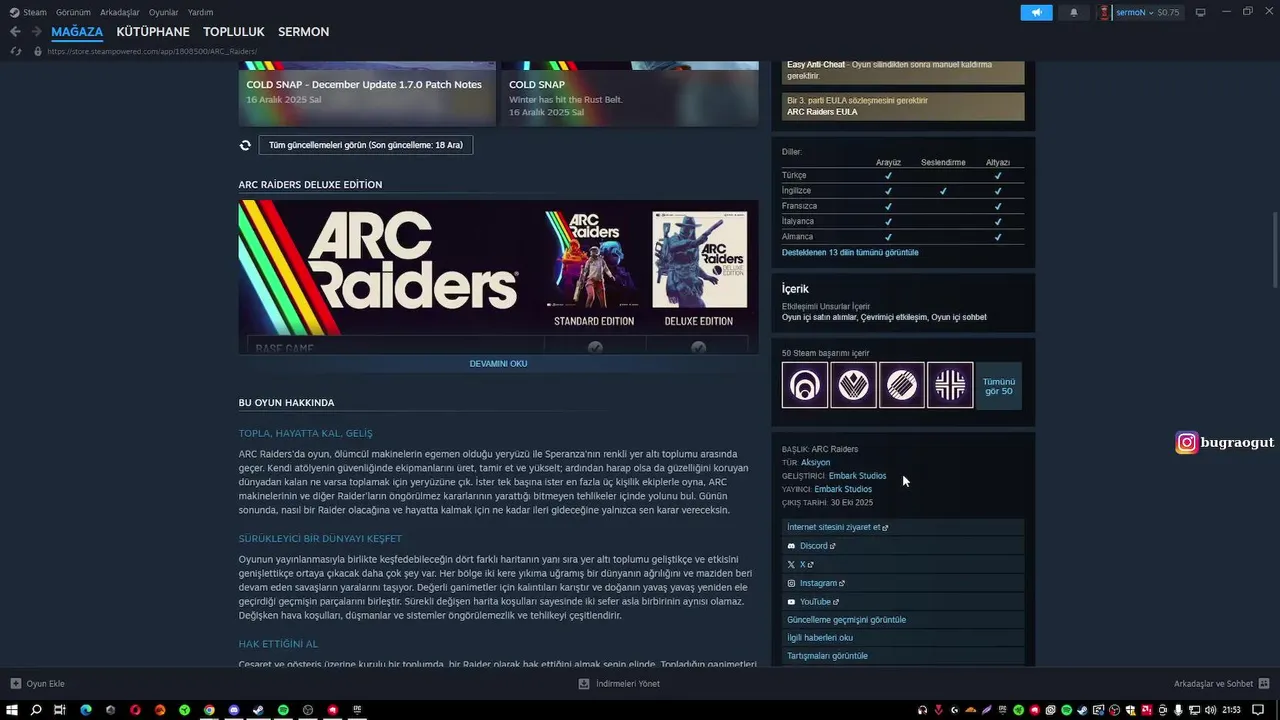Open the volume control in system tray
Image resolution: width=1280 pixels, height=720 pixels.
pyautogui.click(x=1209, y=710)
